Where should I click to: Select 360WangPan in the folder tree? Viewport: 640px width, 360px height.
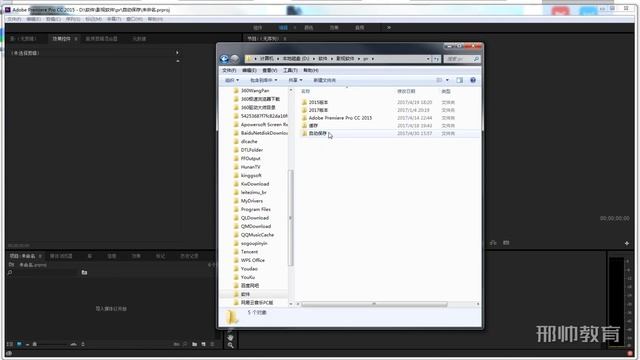click(255, 91)
